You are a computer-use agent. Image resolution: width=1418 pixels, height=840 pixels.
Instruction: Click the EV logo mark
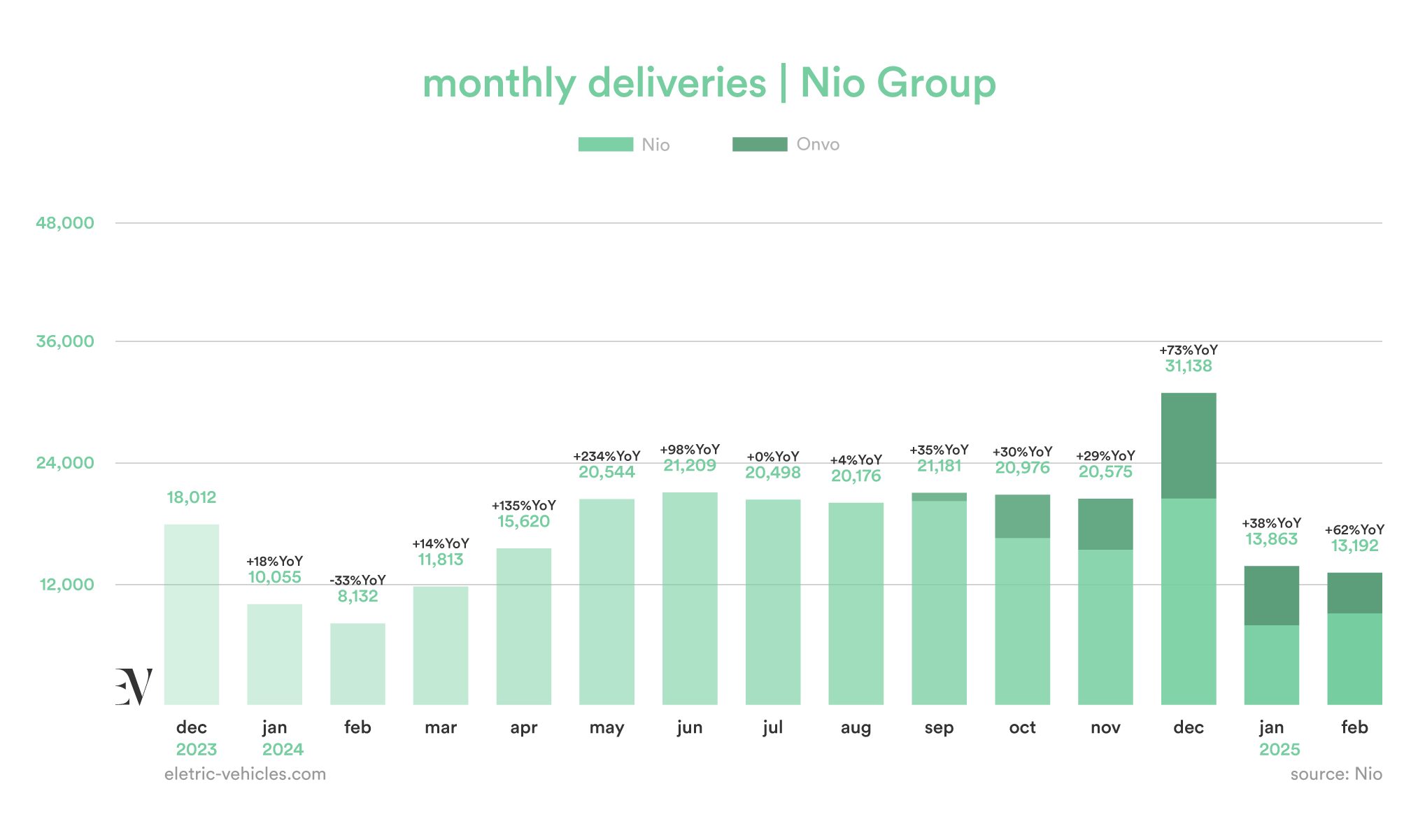pos(134,687)
